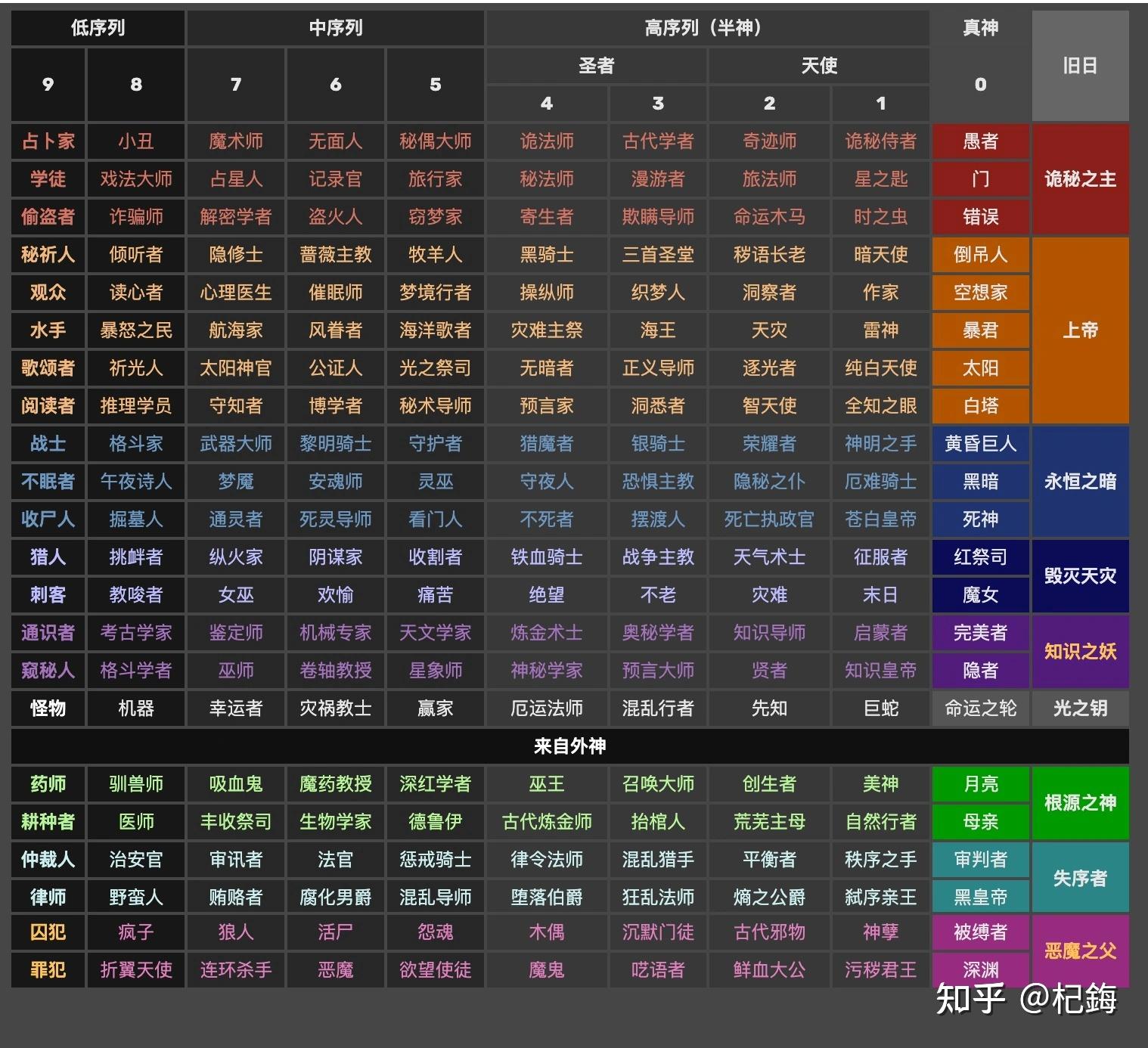The height and width of the screenshot is (1048, 1148).
Task: Select the green 月亮 cell
Action: click(980, 784)
